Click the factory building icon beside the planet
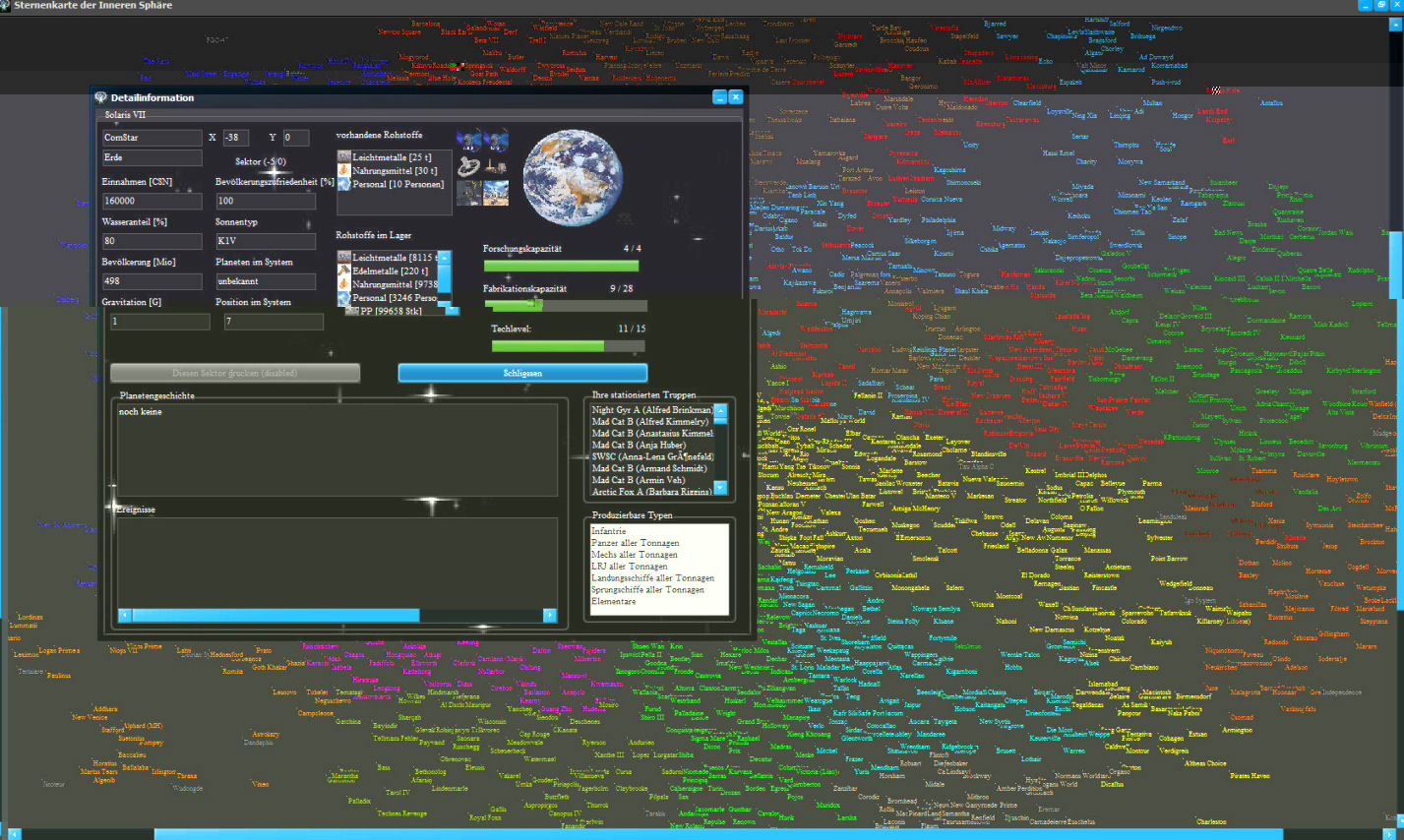 pos(496,165)
